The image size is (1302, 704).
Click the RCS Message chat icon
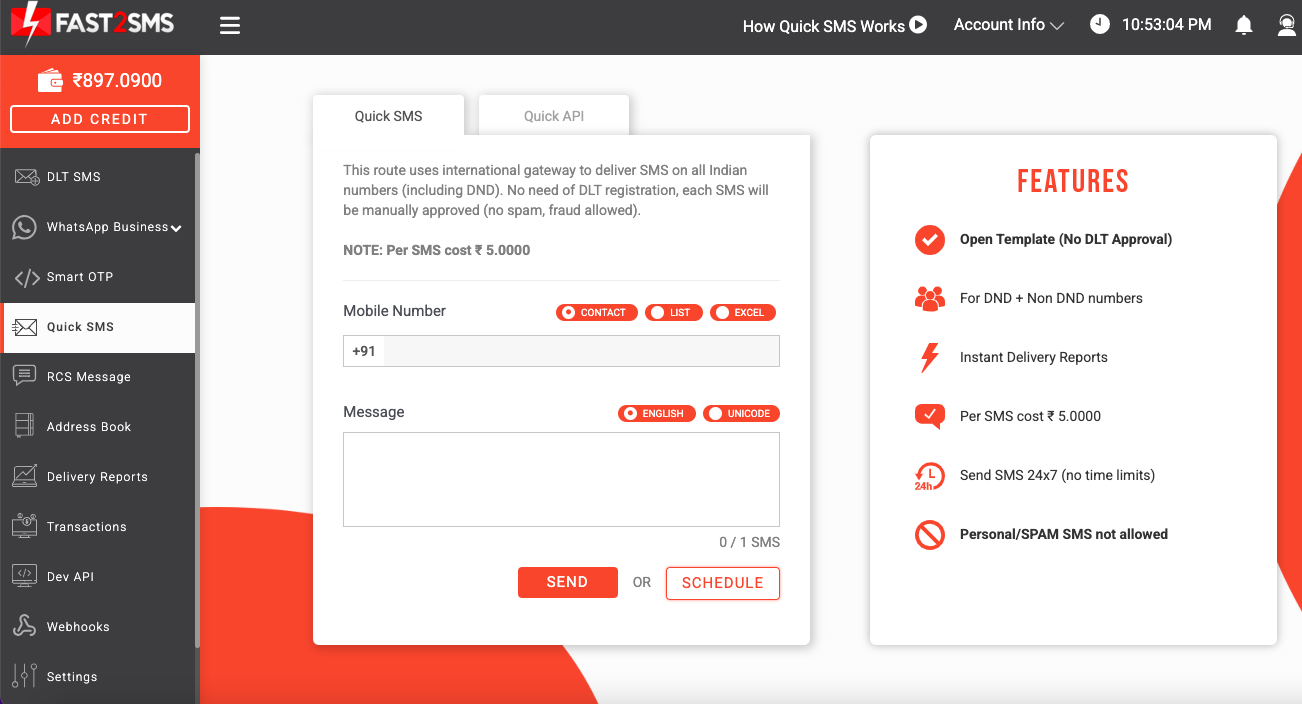[25, 376]
